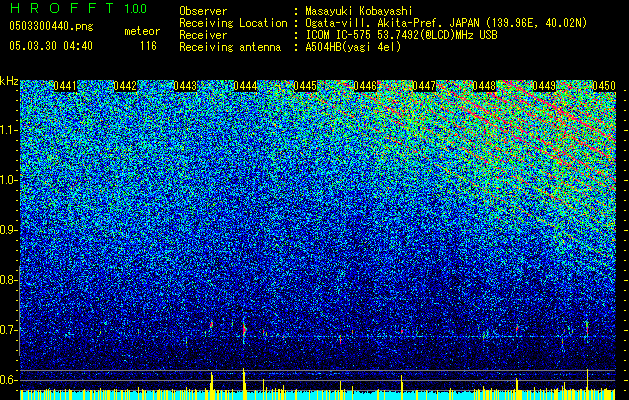The height and width of the screenshot is (400, 629).
Task: Click the kHz axis unit label
Action: 9,81
